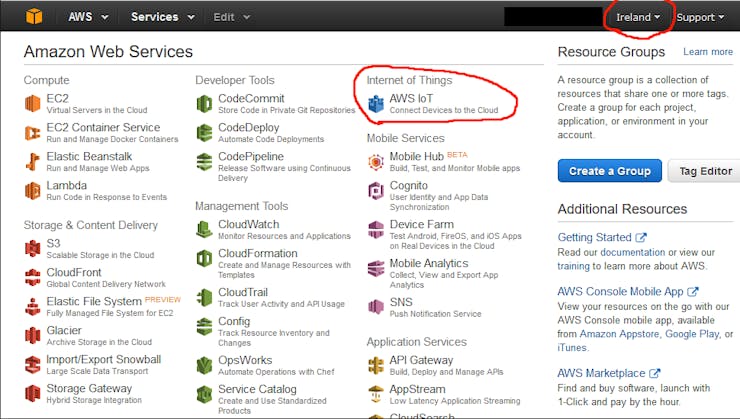
Task: Open the AWS IoT service name
Action: click(411, 98)
